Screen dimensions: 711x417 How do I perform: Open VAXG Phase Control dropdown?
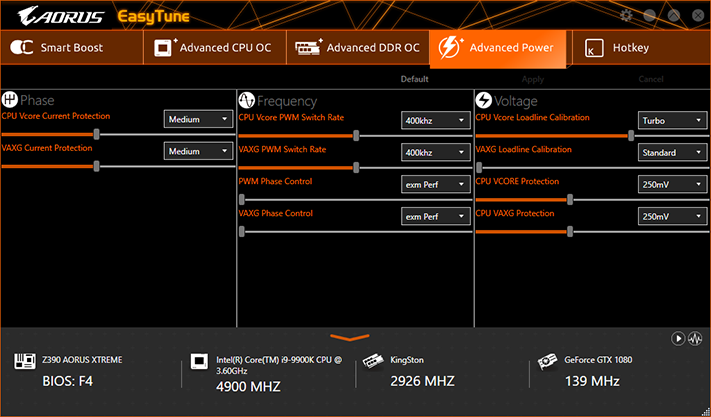pos(435,217)
